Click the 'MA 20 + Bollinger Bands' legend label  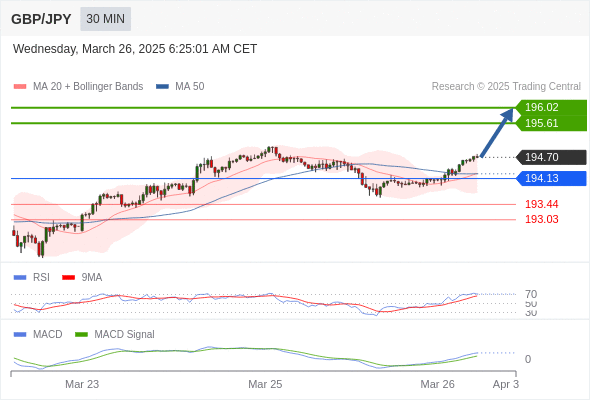[x=88, y=87]
